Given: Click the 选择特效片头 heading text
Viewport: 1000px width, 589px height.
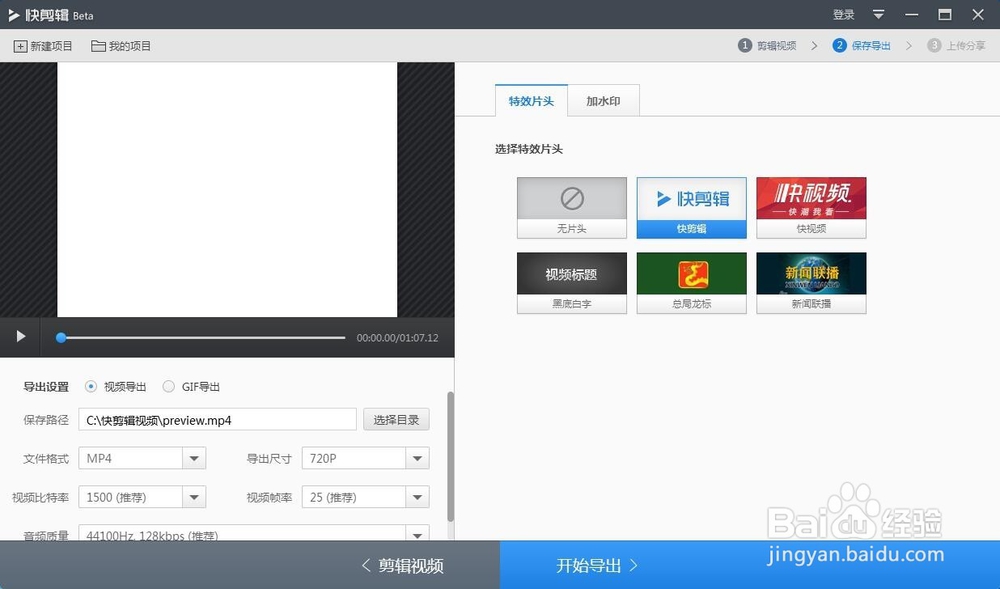Looking at the screenshot, I should click(x=529, y=149).
